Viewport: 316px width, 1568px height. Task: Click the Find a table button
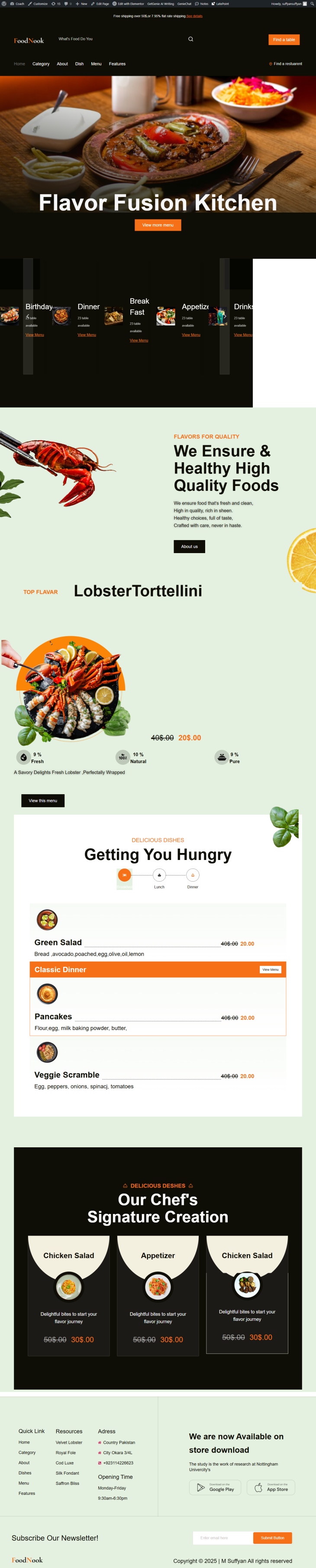click(284, 39)
